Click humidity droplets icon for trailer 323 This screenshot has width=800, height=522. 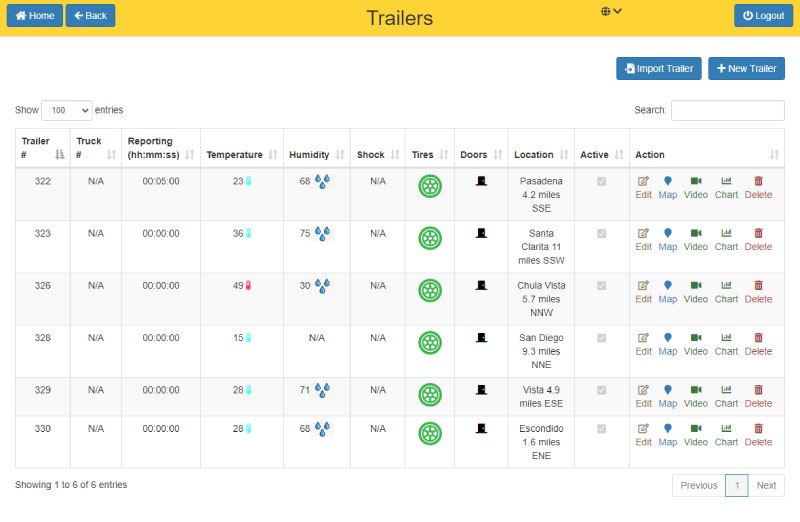322,233
